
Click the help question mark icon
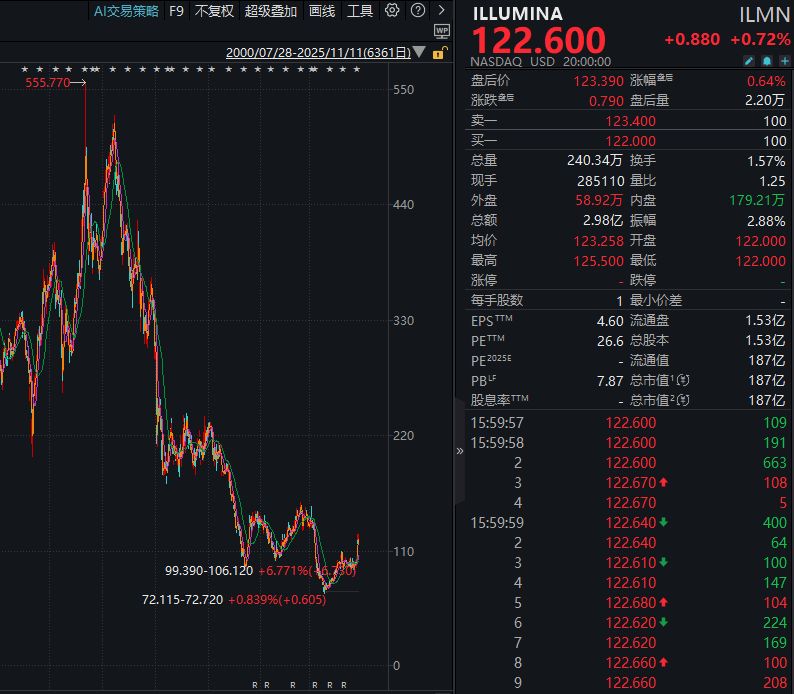416,11
